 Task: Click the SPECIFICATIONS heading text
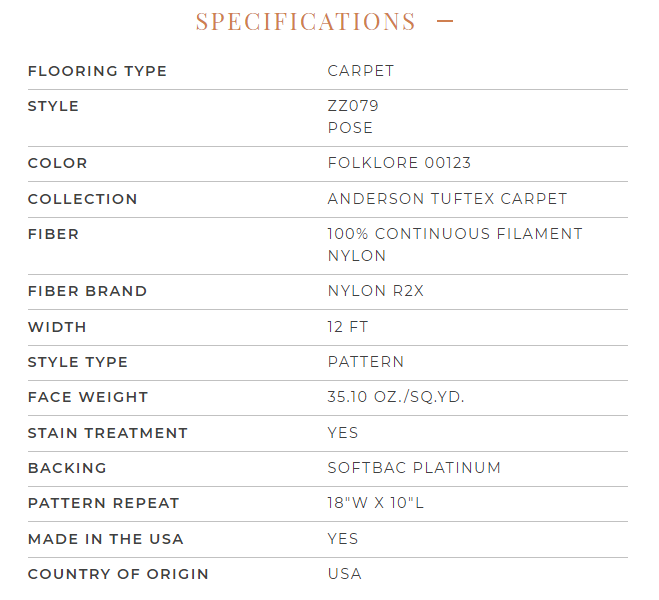(305, 21)
